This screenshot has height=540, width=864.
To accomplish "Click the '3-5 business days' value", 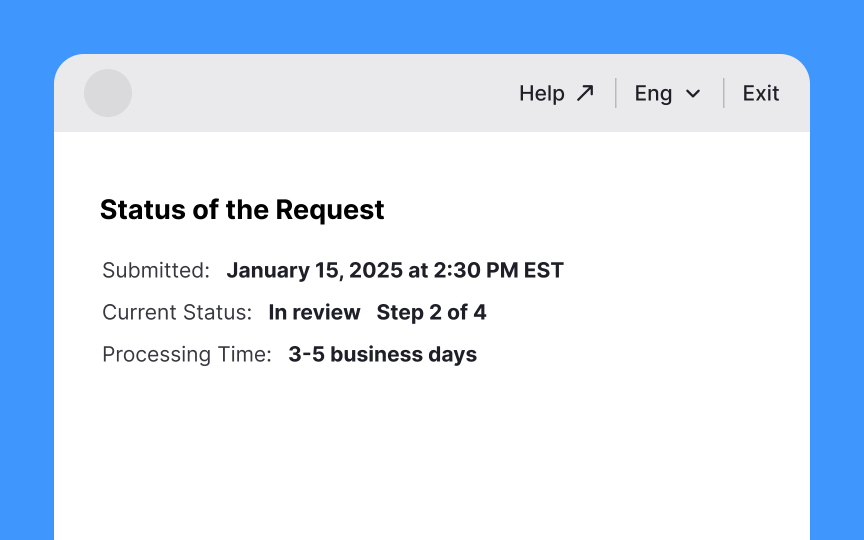I will tap(382, 354).
